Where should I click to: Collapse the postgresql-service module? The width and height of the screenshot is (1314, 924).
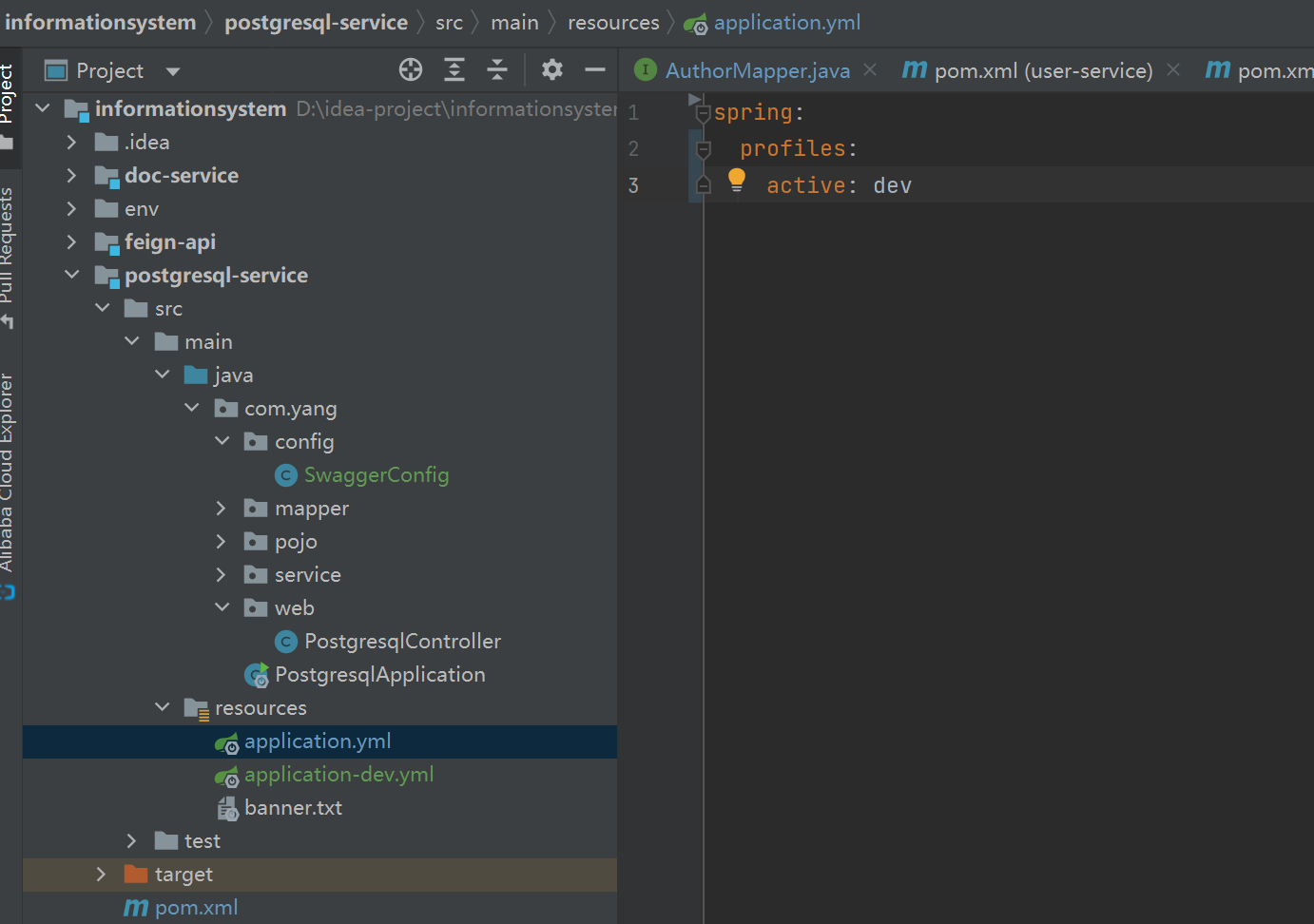pos(71,275)
